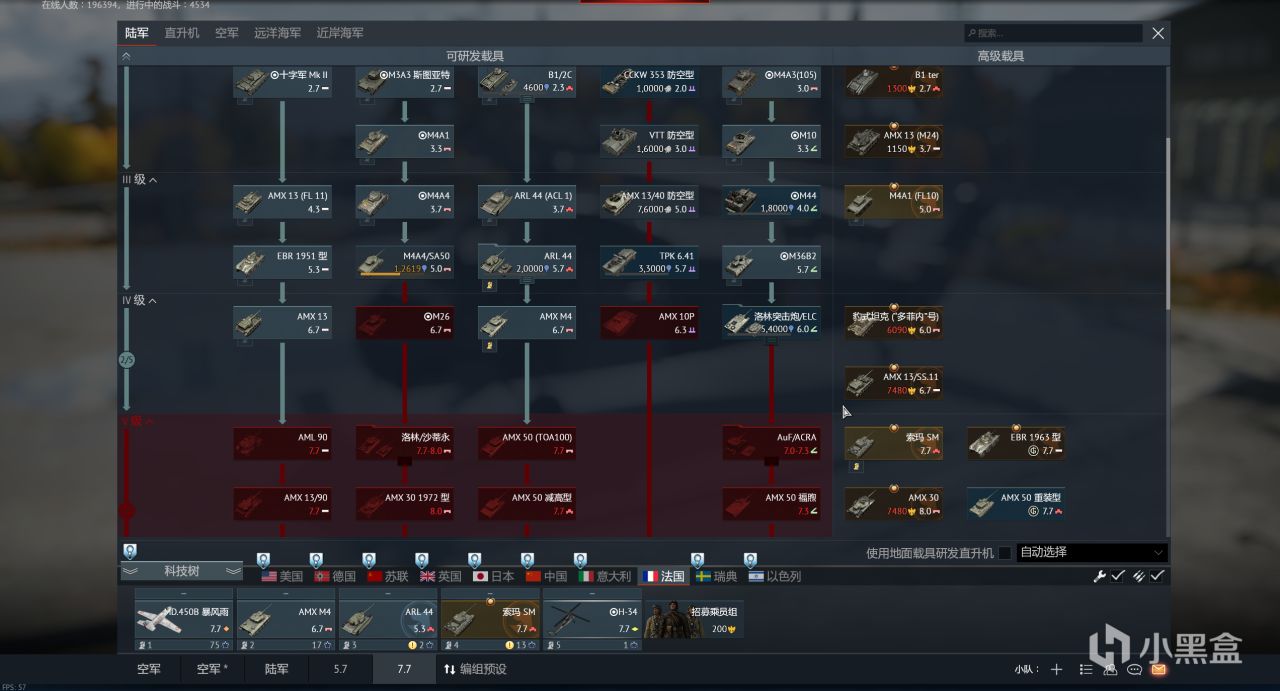The width and height of the screenshot is (1280, 691).
Task: Switch to 近岸海军 tab
Action: tap(340, 33)
